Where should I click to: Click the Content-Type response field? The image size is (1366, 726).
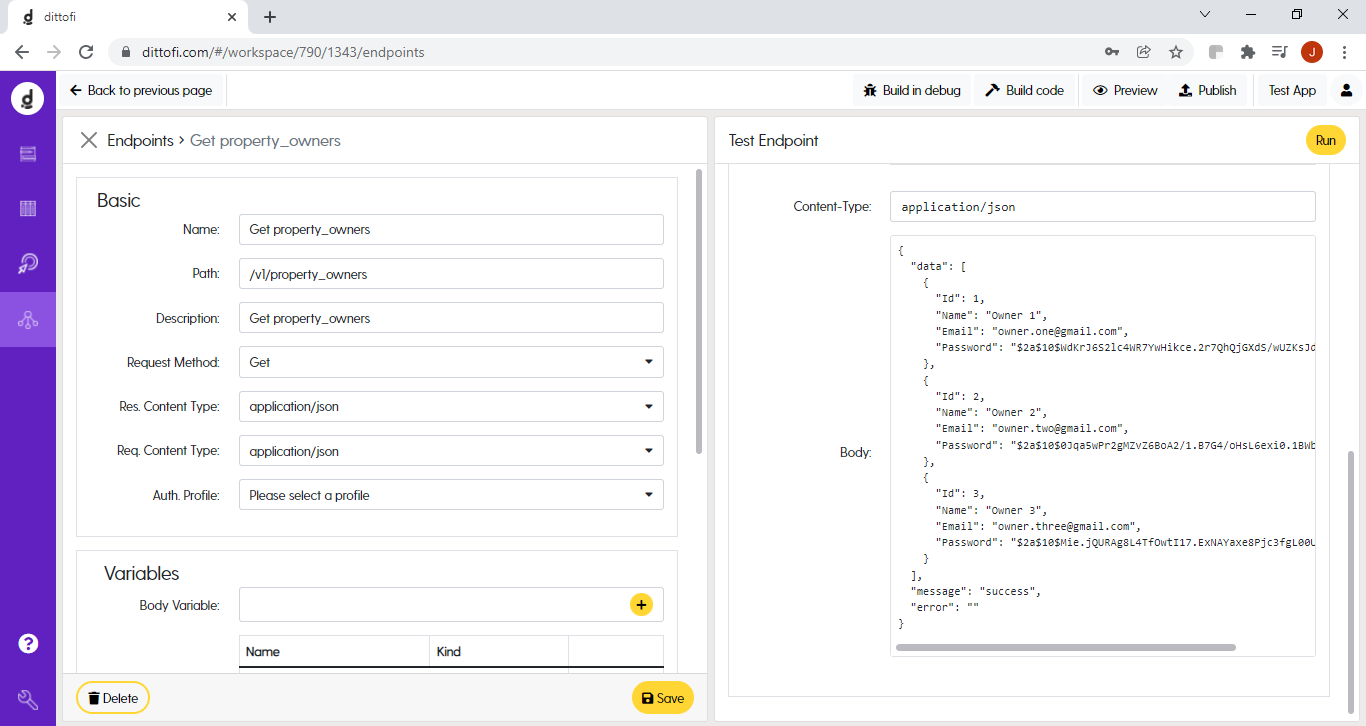(x=1102, y=207)
